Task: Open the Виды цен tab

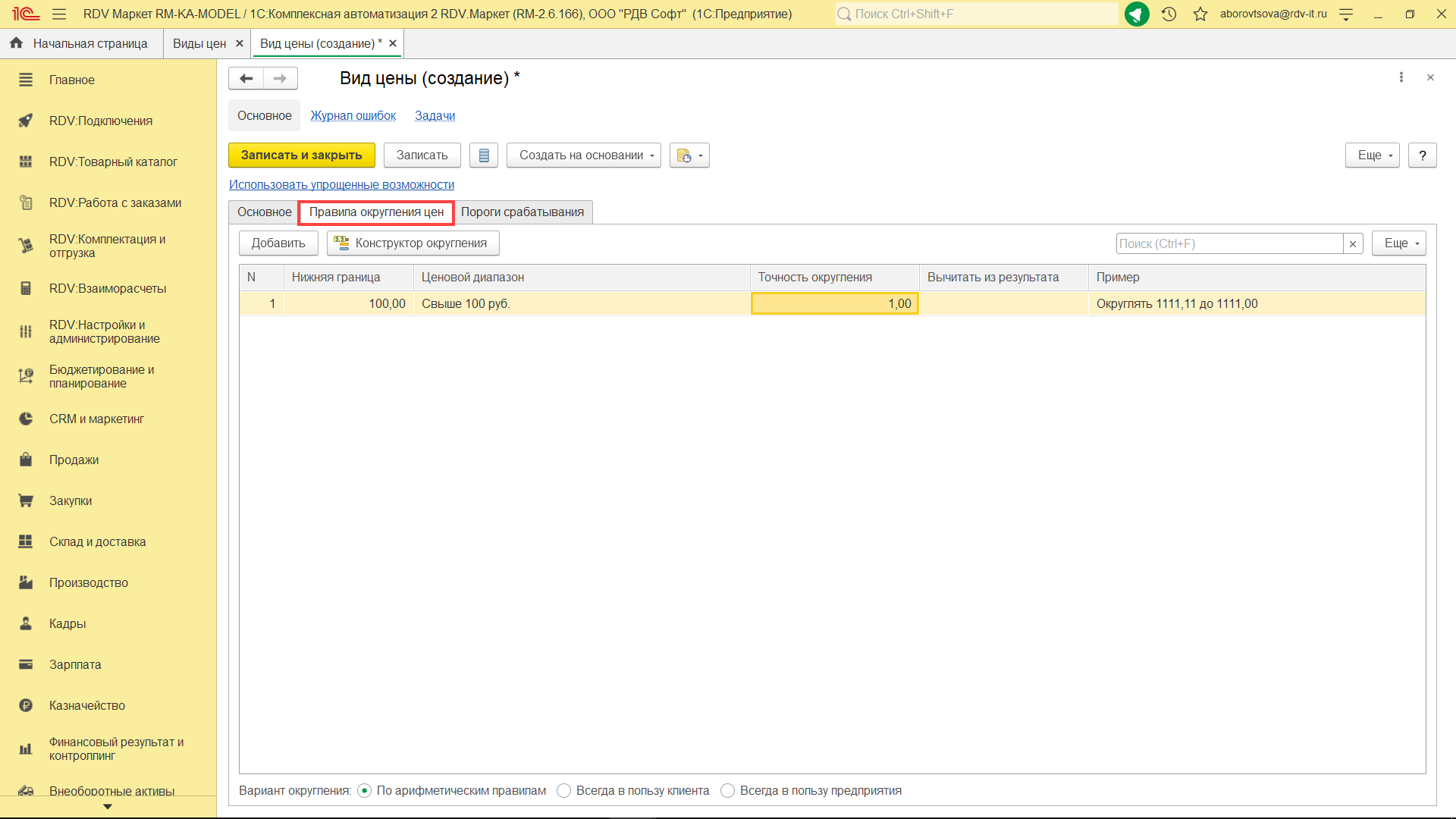Action: 199,44
